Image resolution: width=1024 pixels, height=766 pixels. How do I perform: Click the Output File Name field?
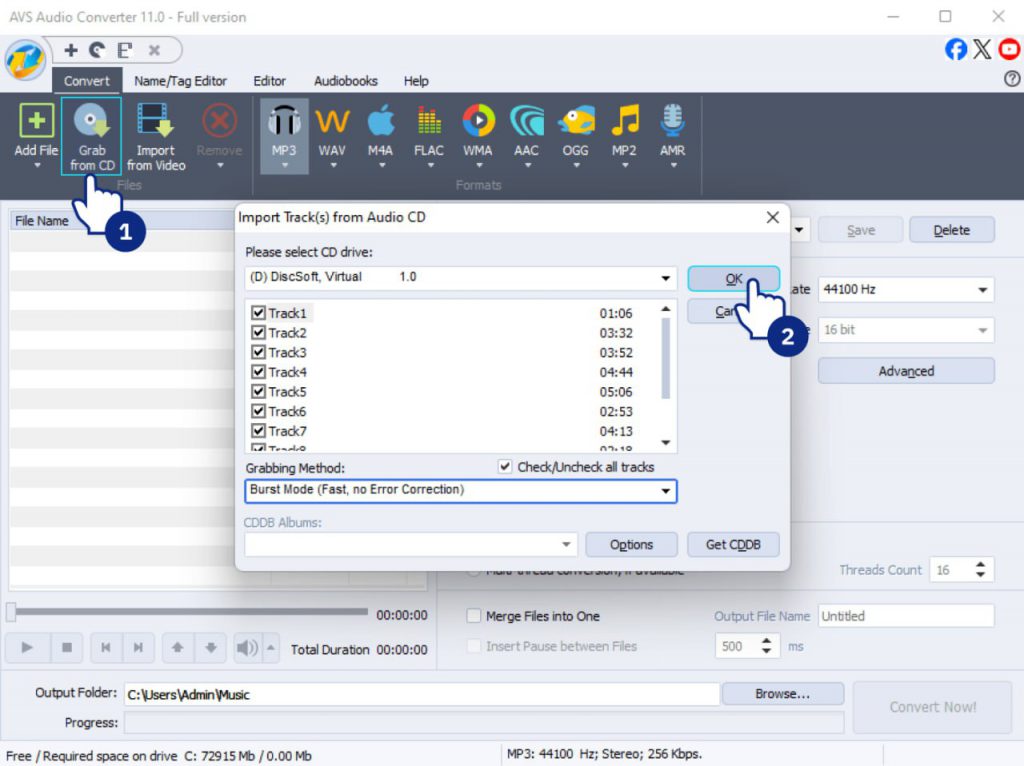coord(905,616)
